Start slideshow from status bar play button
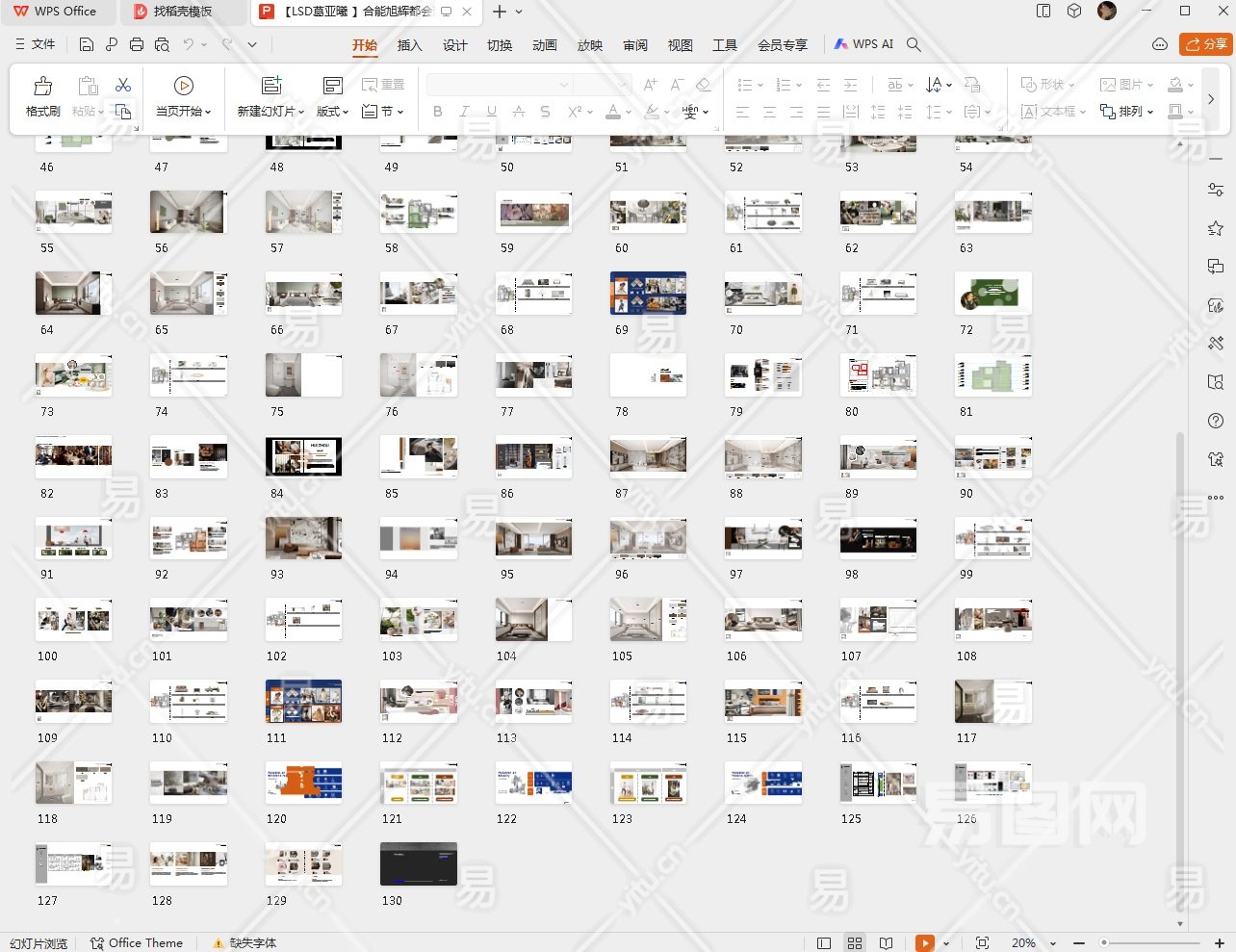The height and width of the screenshot is (952, 1236). coord(924,943)
